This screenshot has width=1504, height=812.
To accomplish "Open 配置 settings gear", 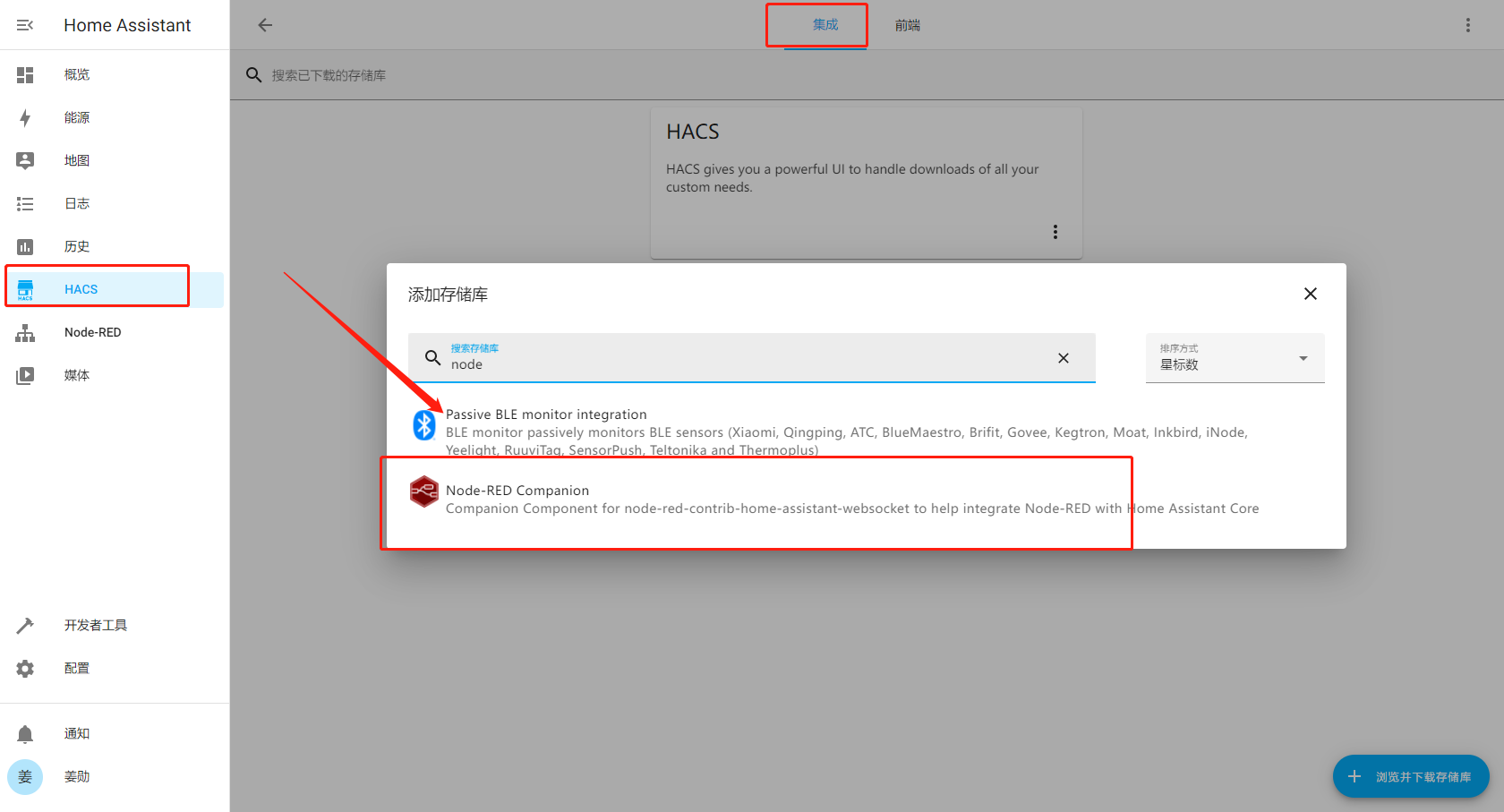I will pos(25,669).
